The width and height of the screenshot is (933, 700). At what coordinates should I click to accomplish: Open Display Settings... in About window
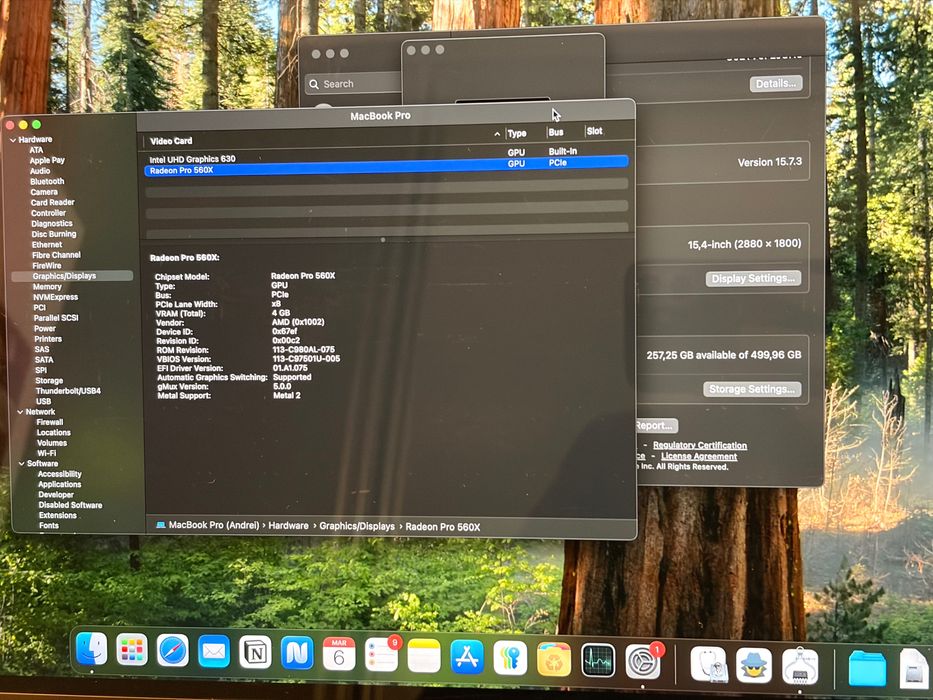(753, 279)
